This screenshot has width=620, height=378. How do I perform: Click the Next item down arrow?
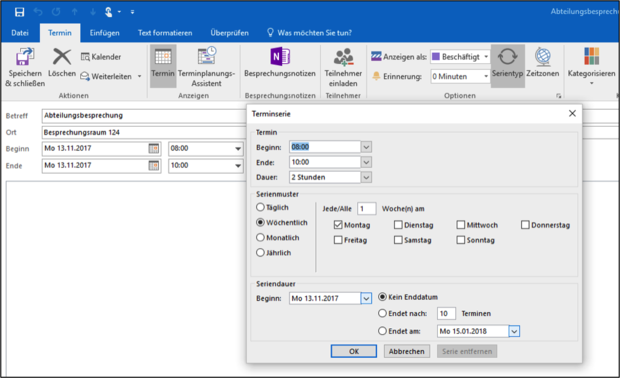93,12
